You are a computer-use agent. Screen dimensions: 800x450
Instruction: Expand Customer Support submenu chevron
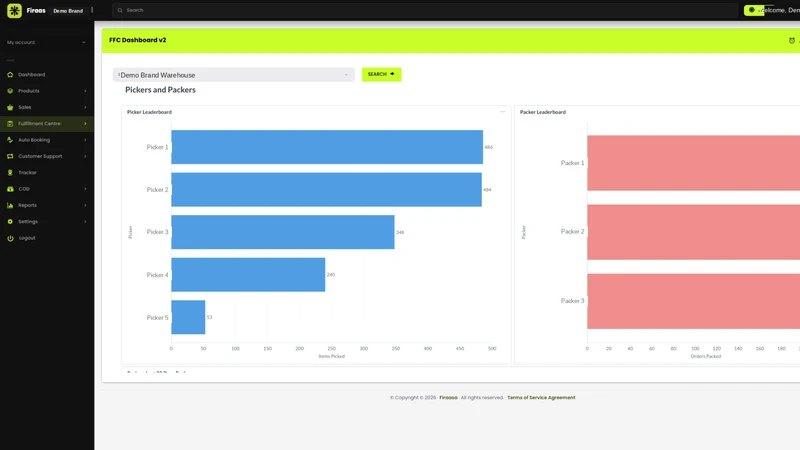click(85, 156)
